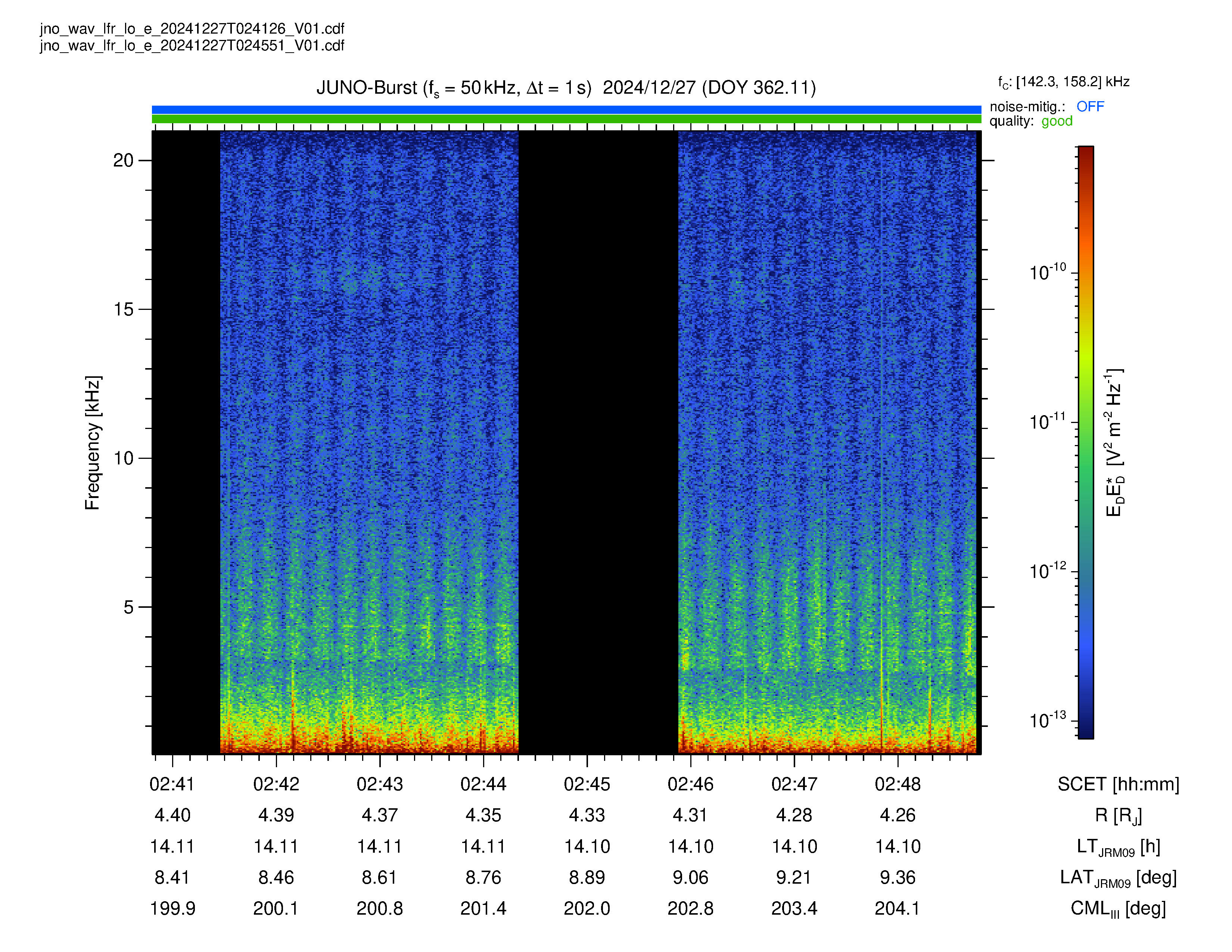The width and height of the screenshot is (1232, 952).
Task: Click the 5 kHz frequency axis label
Action: click(x=129, y=607)
